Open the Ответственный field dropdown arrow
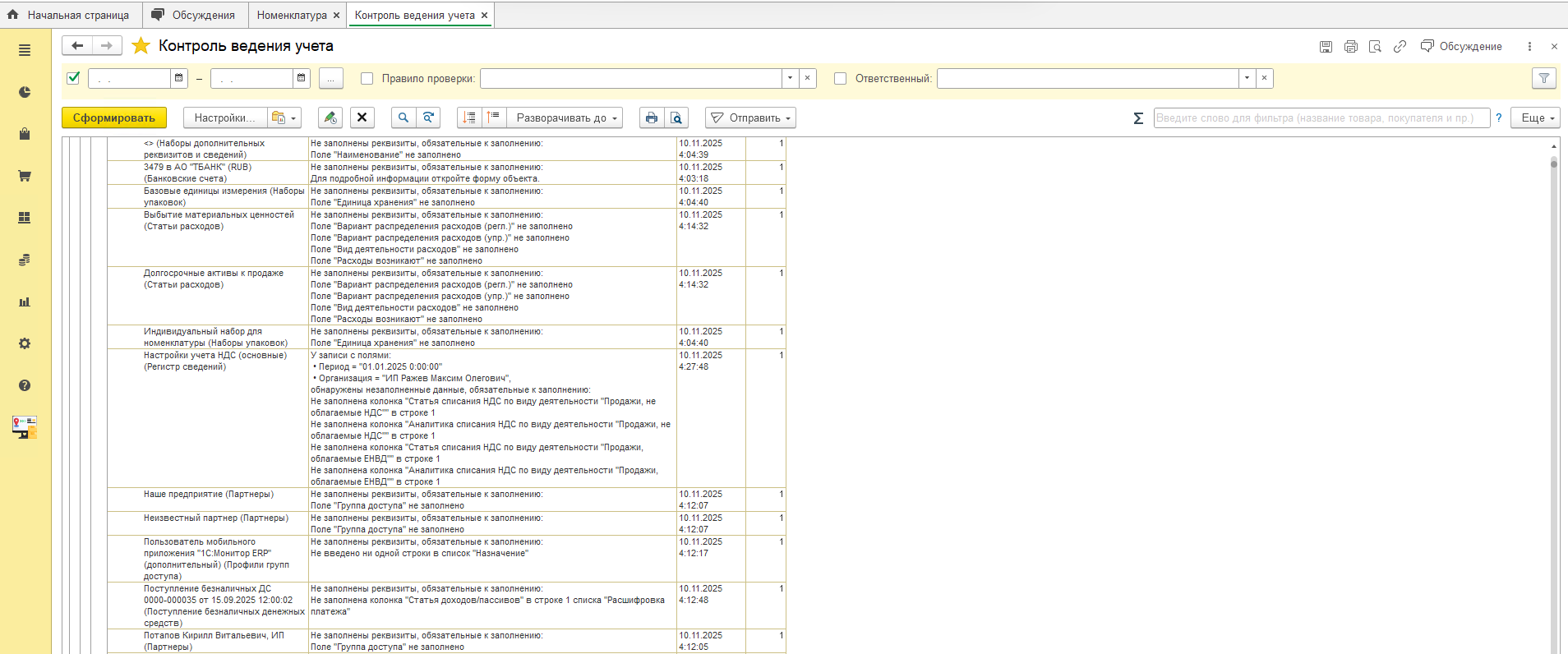Image resolution: width=1568 pixels, height=654 pixels. (1247, 78)
